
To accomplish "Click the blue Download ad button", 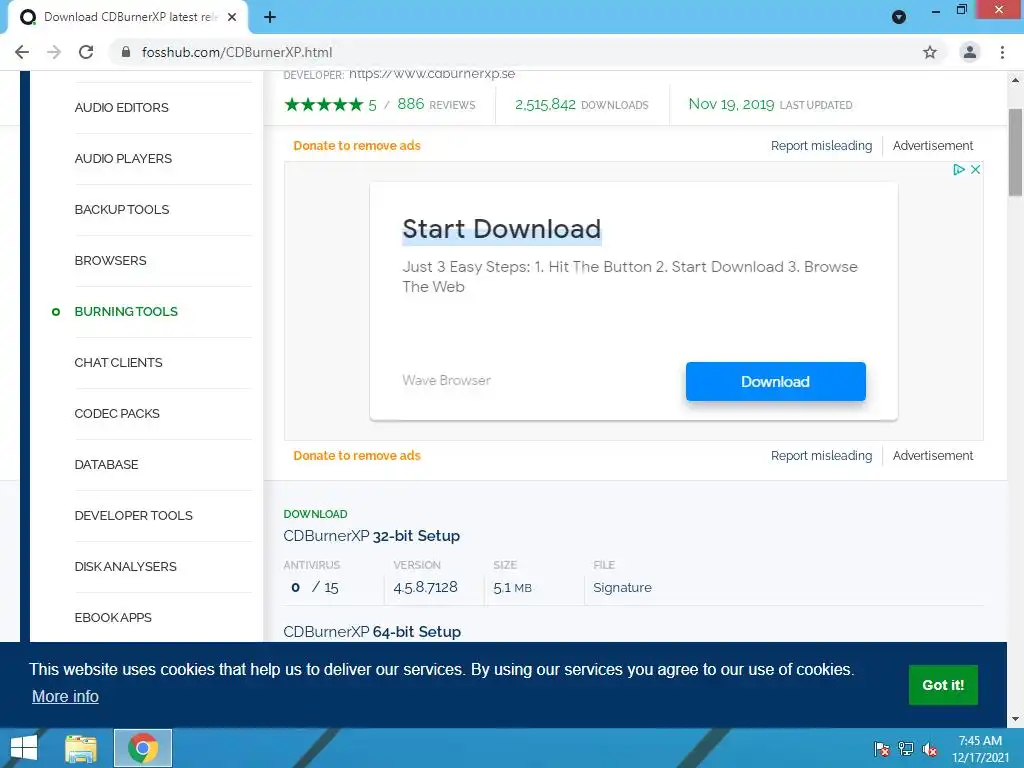I will point(776,381).
